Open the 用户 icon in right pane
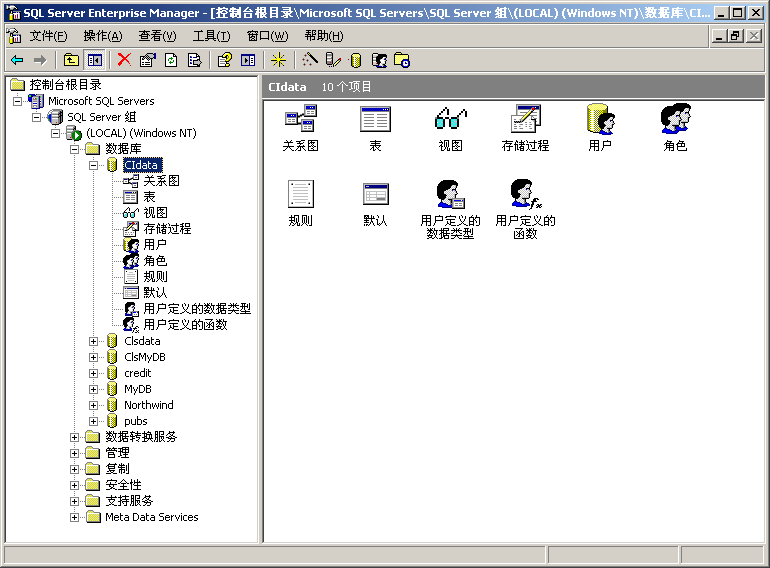Image resolution: width=770 pixels, height=568 pixels. click(600, 128)
